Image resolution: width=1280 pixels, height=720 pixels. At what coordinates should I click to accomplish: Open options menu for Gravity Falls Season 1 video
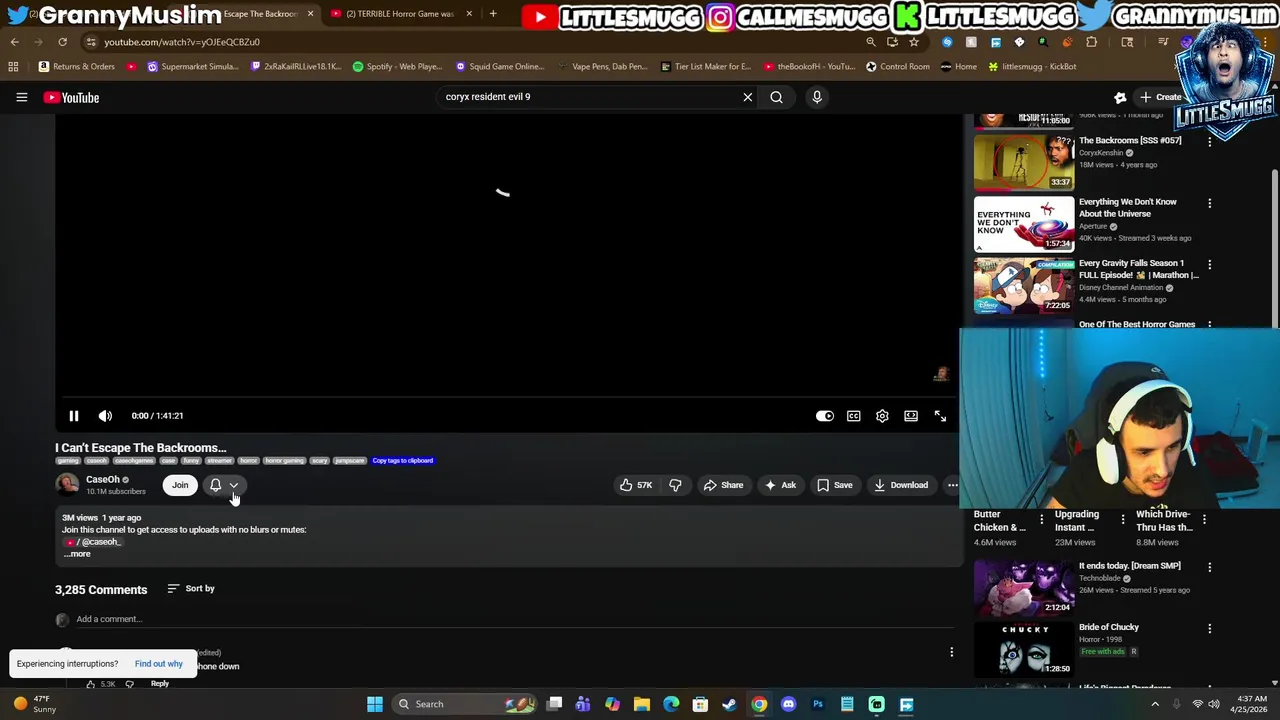(1209, 265)
